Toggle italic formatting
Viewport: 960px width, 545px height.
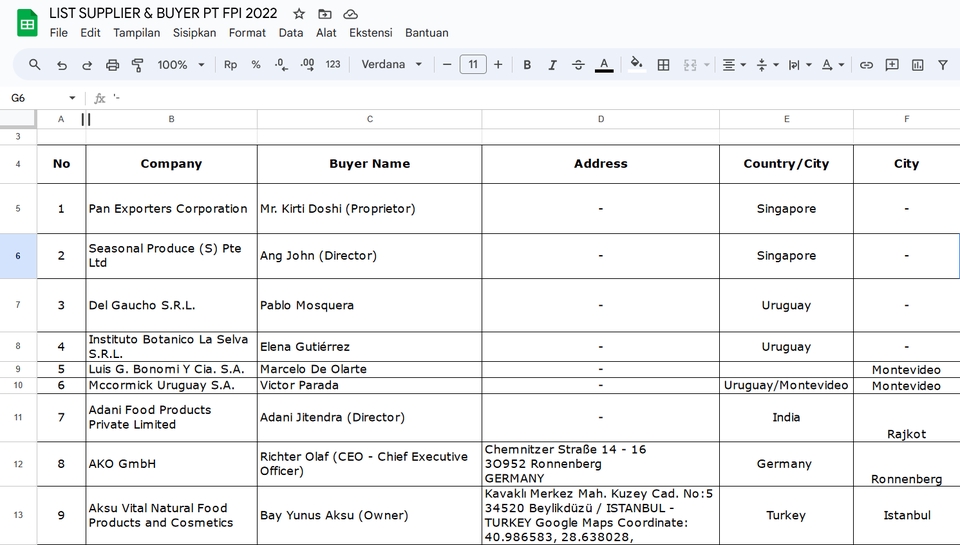553,64
